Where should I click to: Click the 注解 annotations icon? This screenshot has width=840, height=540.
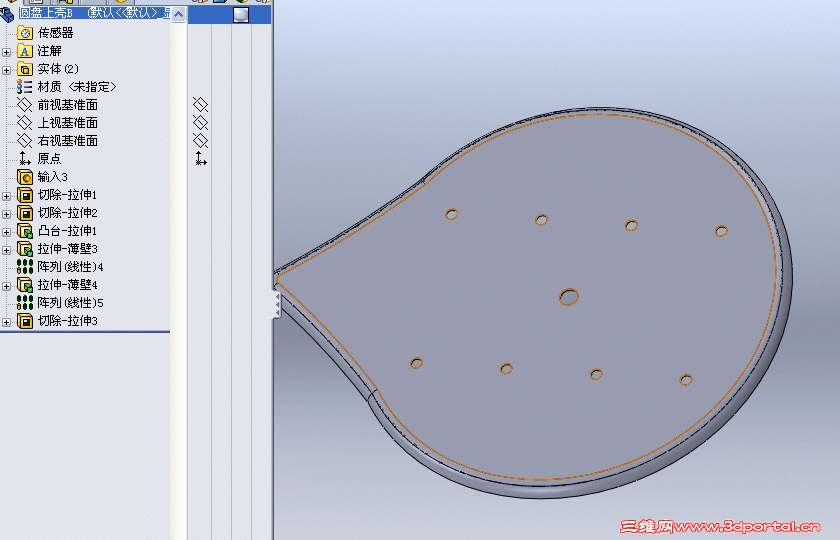(25, 51)
